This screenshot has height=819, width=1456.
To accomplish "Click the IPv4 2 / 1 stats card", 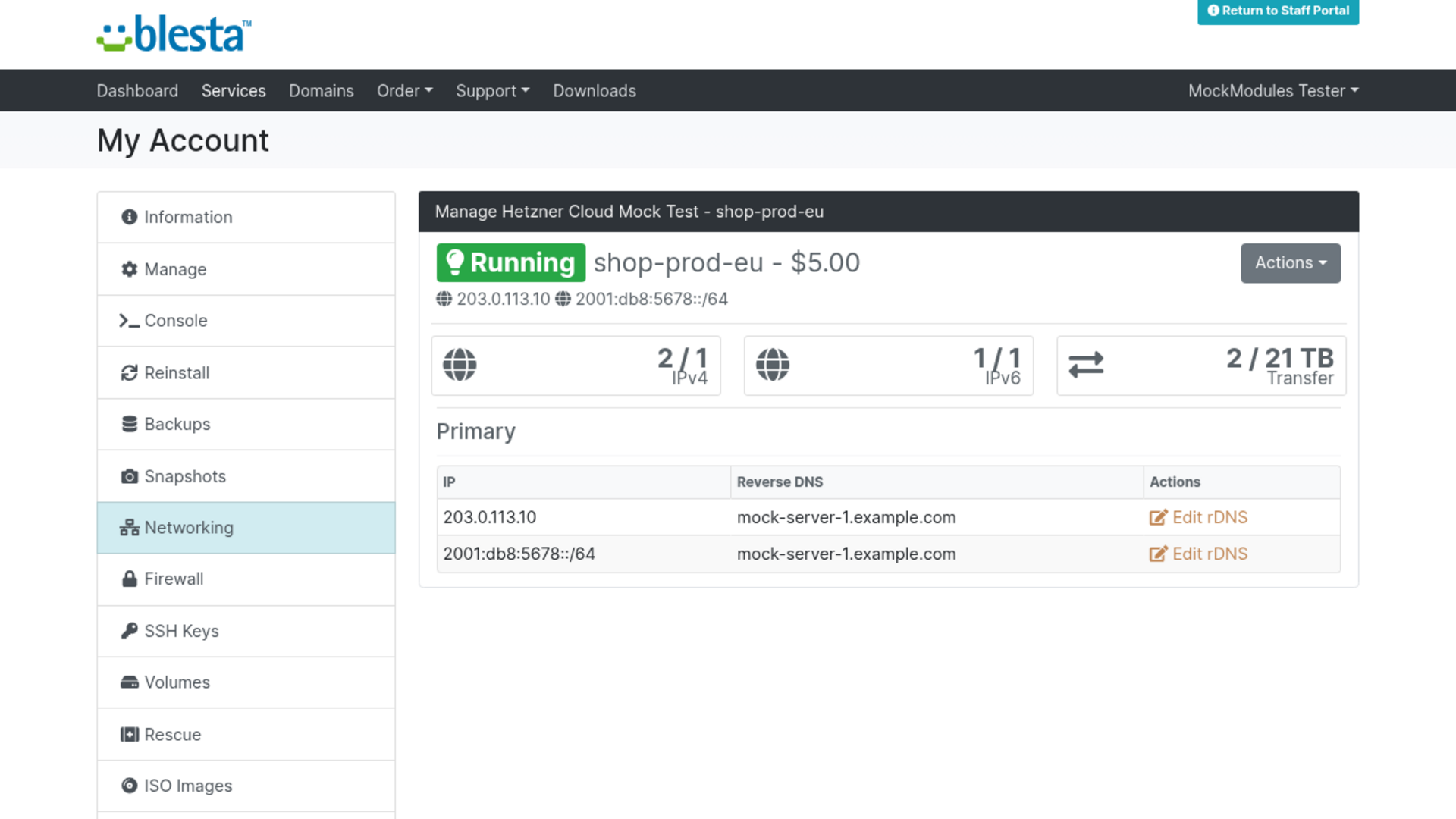I will tap(576, 366).
